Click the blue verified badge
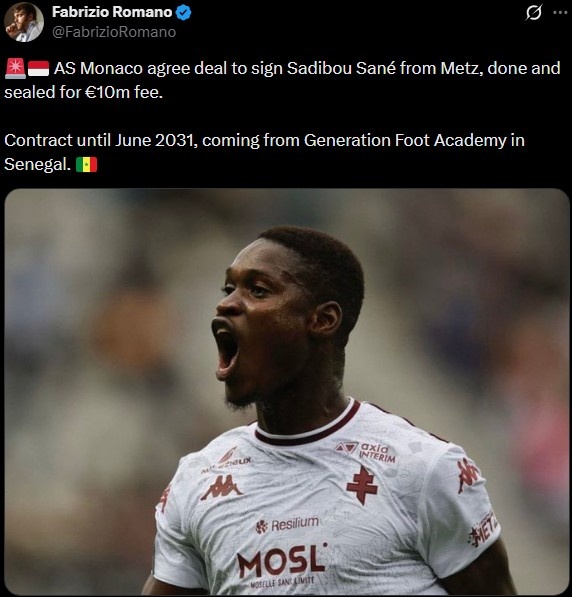 183,13
